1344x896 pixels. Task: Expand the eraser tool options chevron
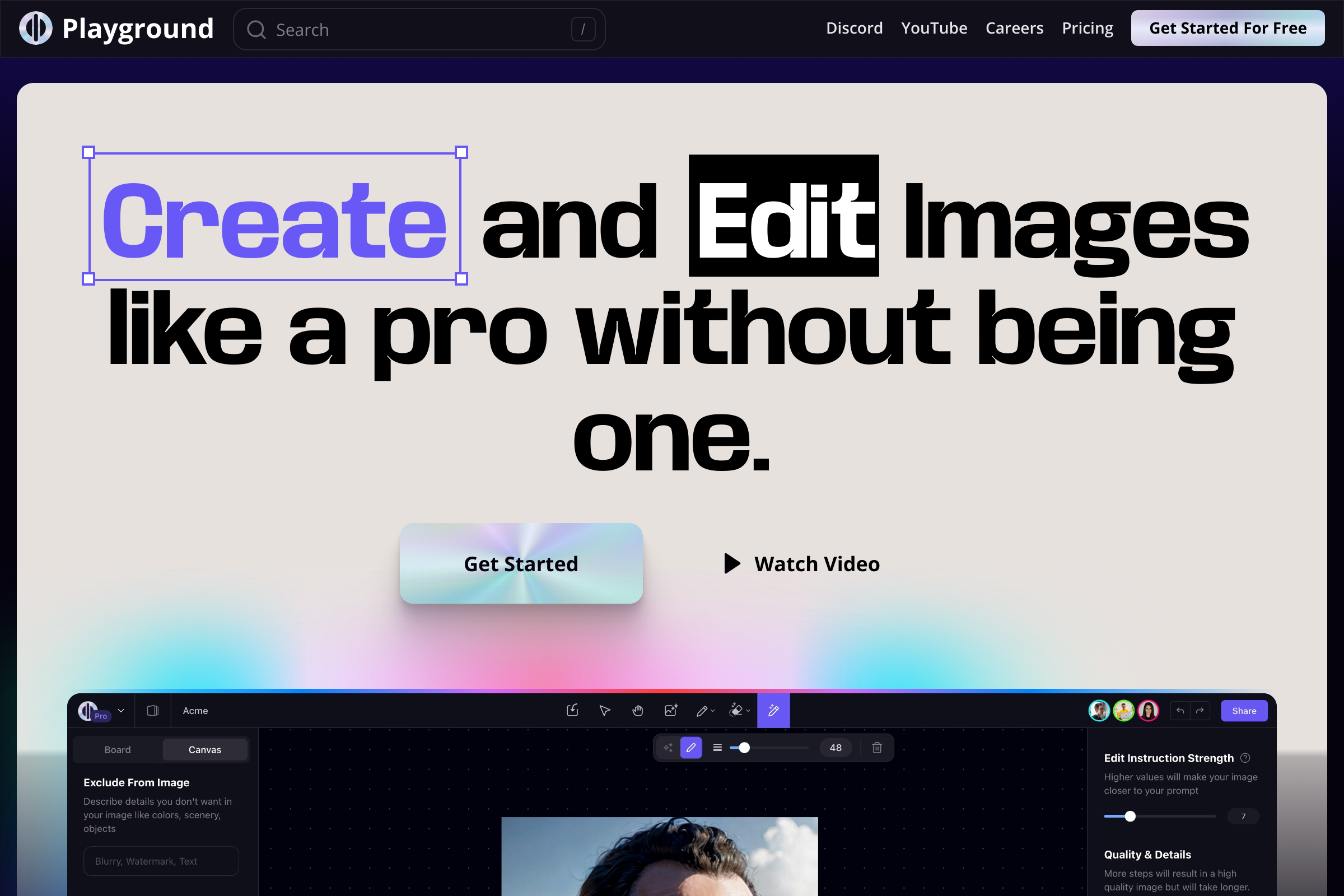point(748,711)
